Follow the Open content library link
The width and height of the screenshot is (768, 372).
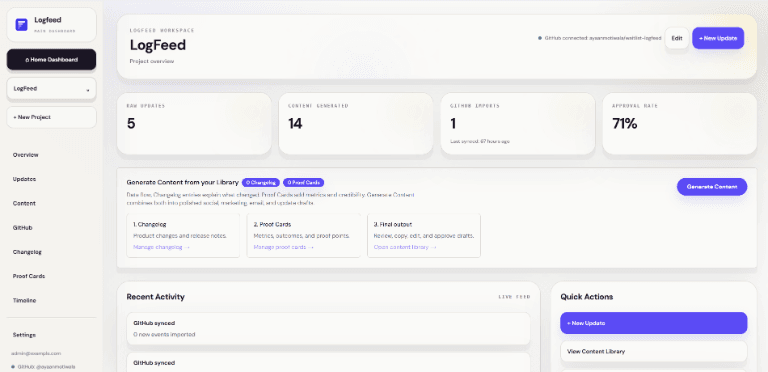405,247
